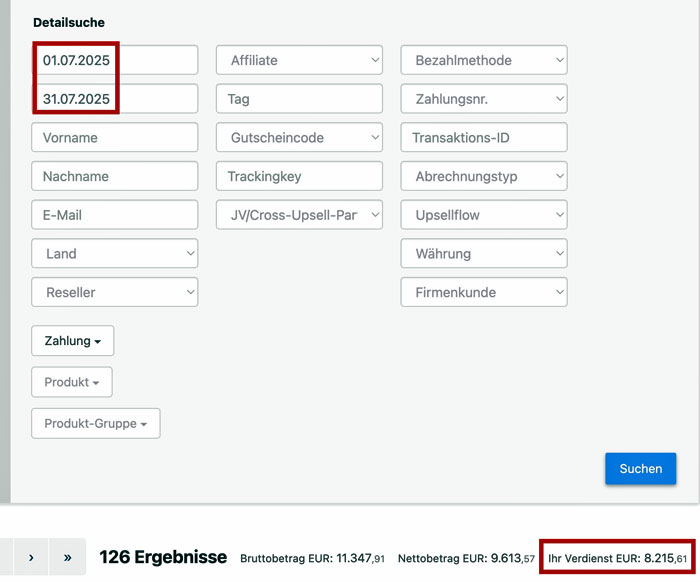Image resolution: width=700 pixels, height=582 pixels.
Task: Select the start date field 01.07.2025
Action: pyautogui.click(x=114, y=60)
